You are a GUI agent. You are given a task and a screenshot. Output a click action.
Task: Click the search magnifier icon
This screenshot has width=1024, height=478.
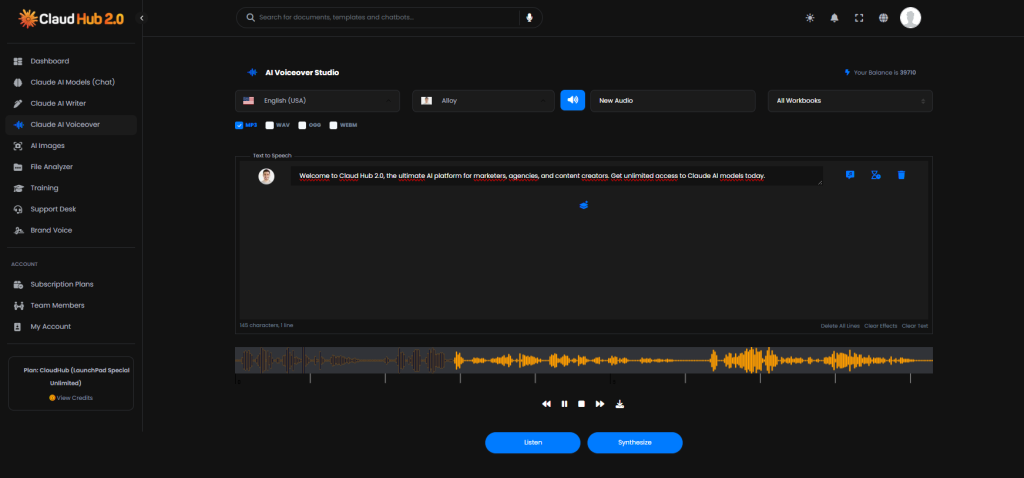click(x=249, y=18)
